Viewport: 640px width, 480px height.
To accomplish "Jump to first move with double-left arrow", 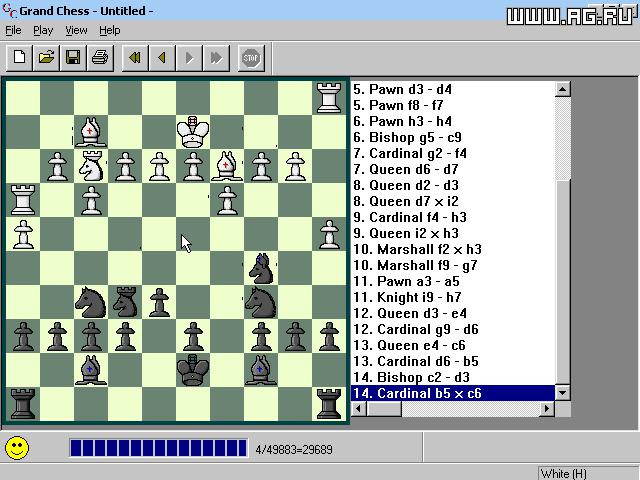I will point(135,58).
